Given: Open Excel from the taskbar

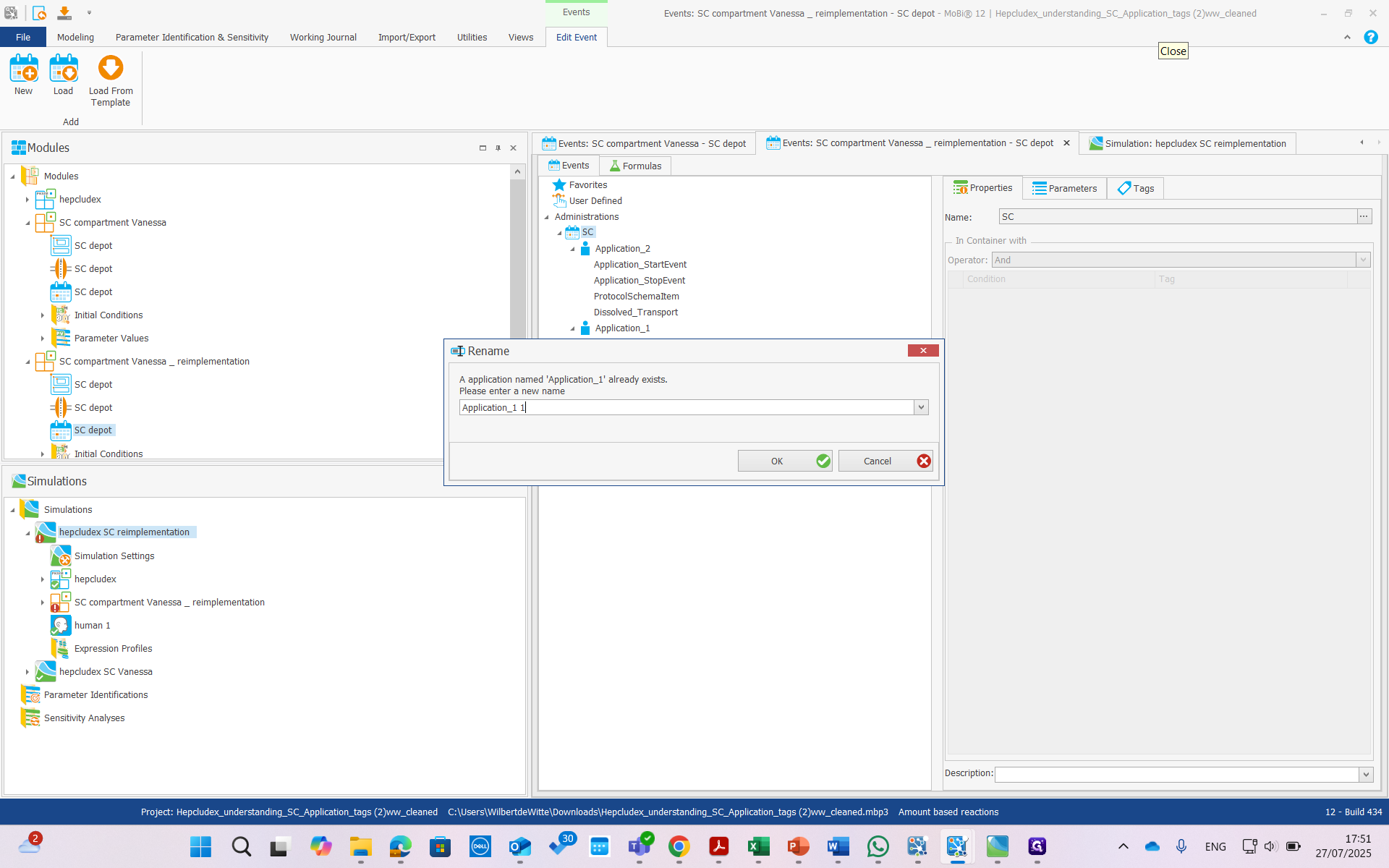Looking at the screenshot, I should pyautogui.click(x=758, y=846).
